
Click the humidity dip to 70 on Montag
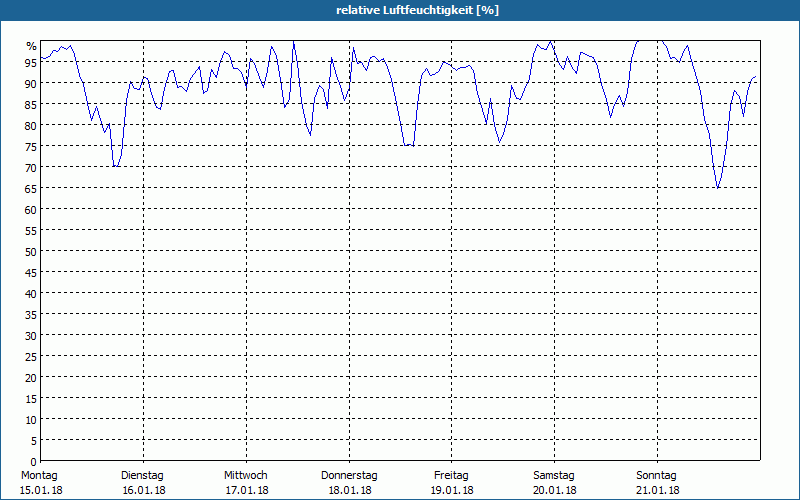(115, 166)
